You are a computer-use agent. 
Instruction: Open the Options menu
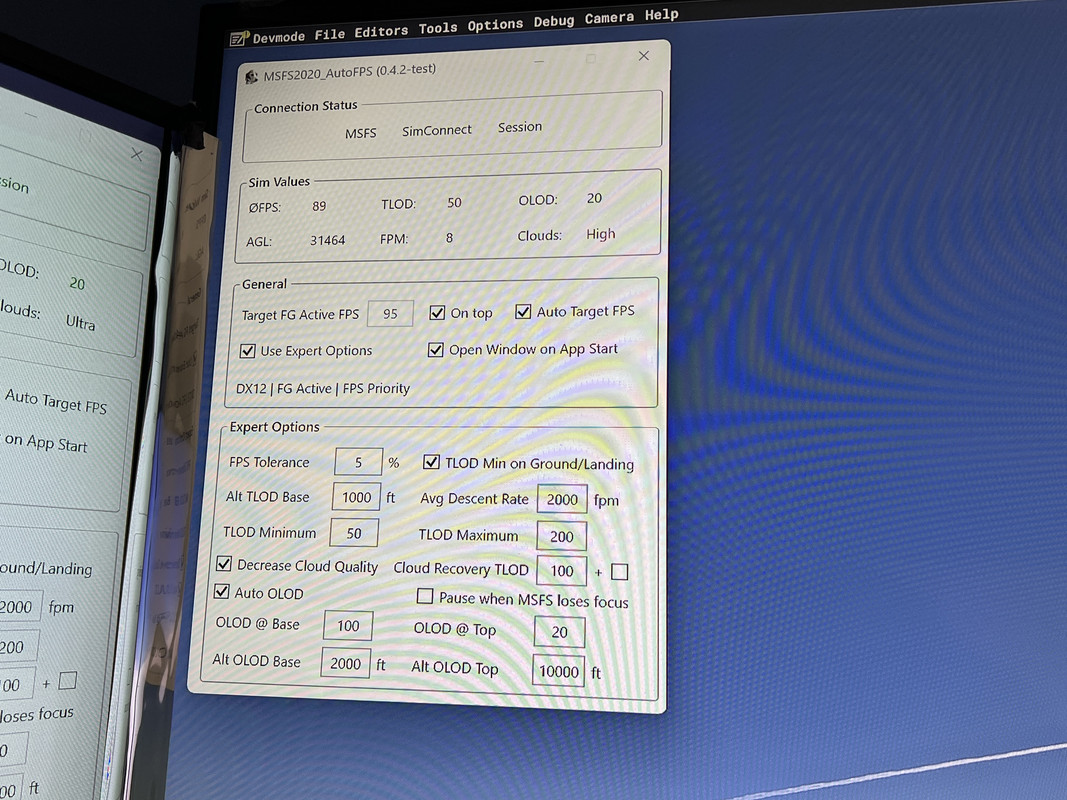click(x=495, y=24)
